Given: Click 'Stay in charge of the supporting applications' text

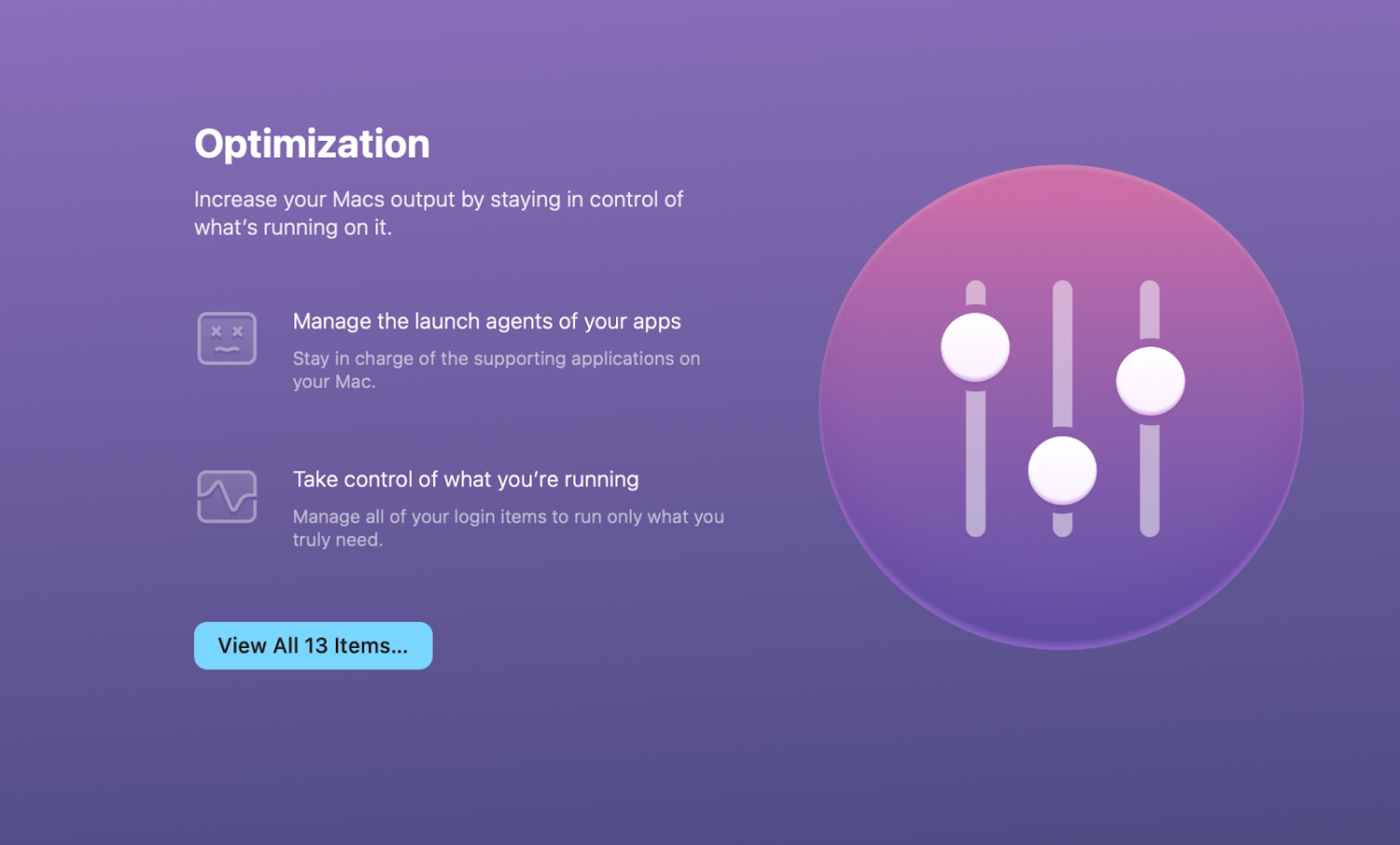Looking at the screenshot, I should coord(497,370).
